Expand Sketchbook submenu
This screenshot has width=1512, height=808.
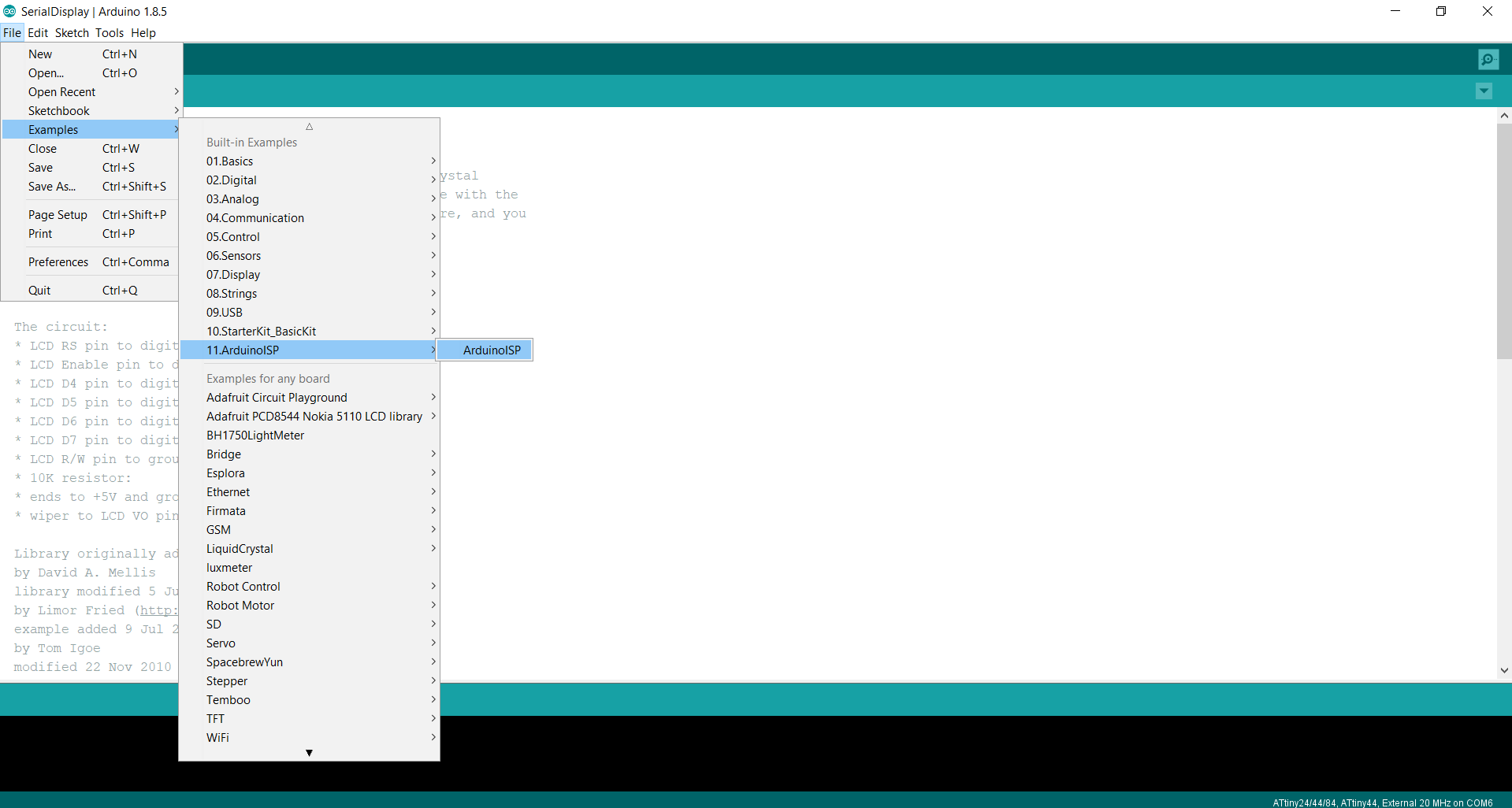[92, 111]
